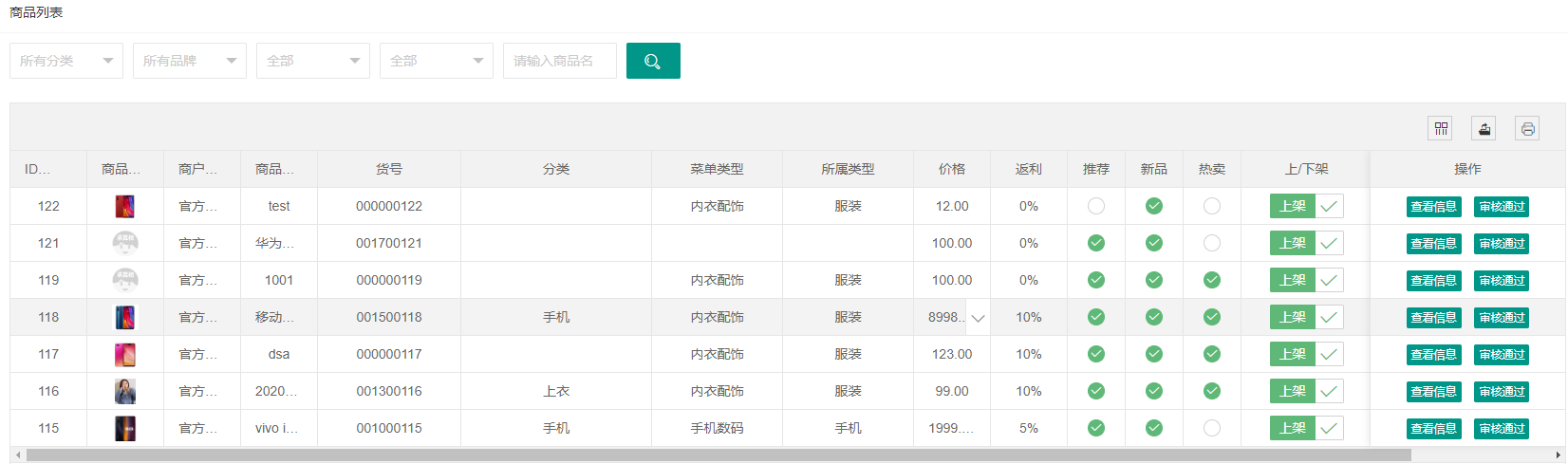Viewport: 1568px width, 464px height.
Task: Switch the 上架 toggle for product 122
Action: click(1307, 206)
